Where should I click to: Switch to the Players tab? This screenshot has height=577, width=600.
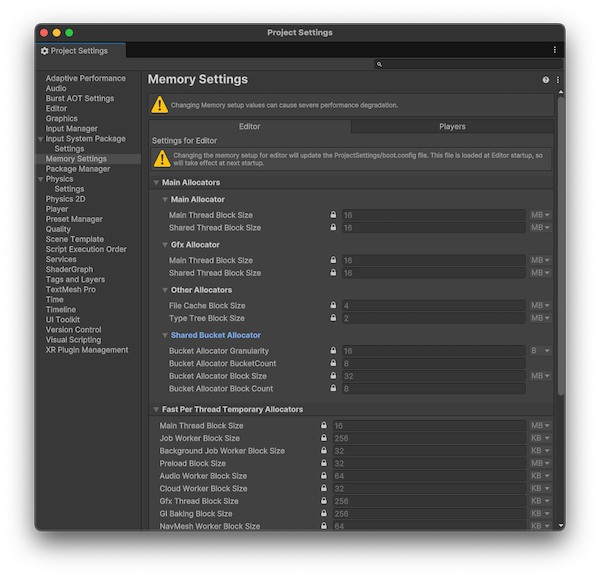click(x=452, y=127)
